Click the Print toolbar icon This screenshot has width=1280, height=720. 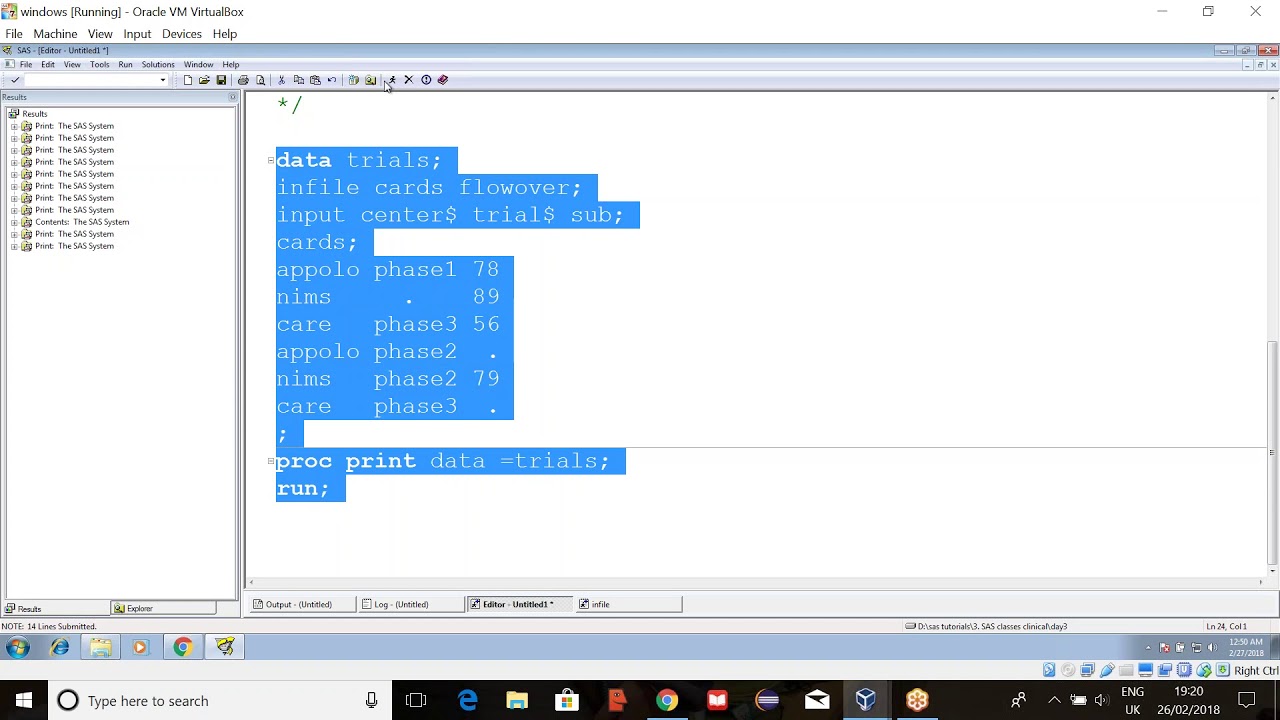click(x=243, y=80)
